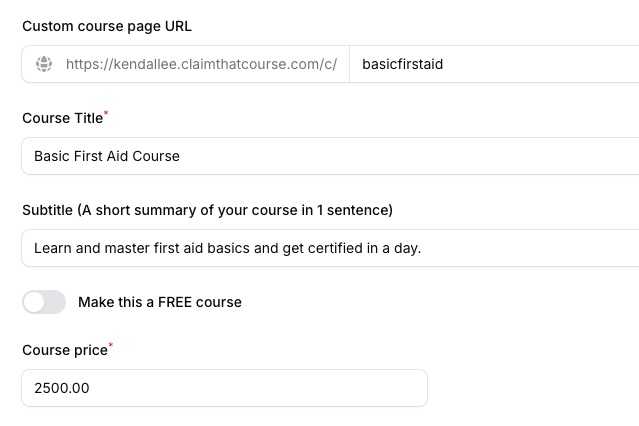This screenshot has height=426, width=639.
Task: Click the red asterisk beside Course Title
Action: [x=106, y=113]
